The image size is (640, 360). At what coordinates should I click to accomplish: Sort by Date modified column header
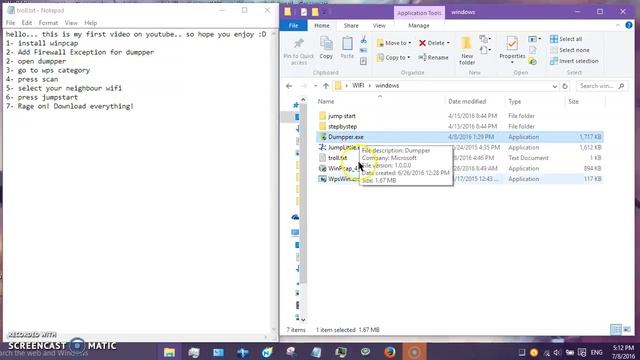point(467,101)
